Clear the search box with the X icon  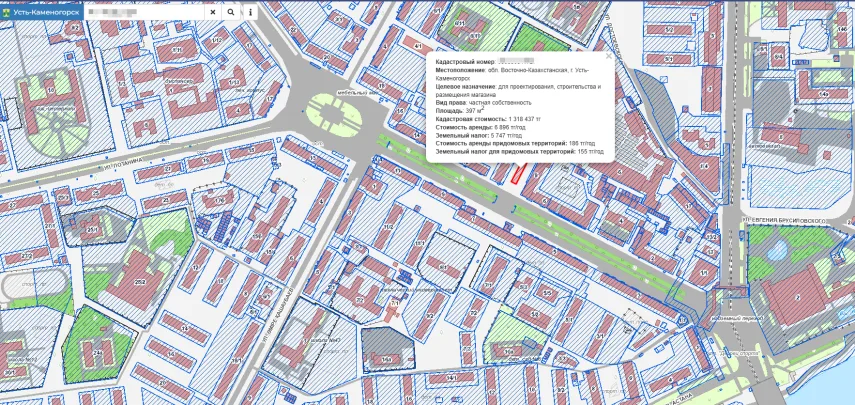212,12
